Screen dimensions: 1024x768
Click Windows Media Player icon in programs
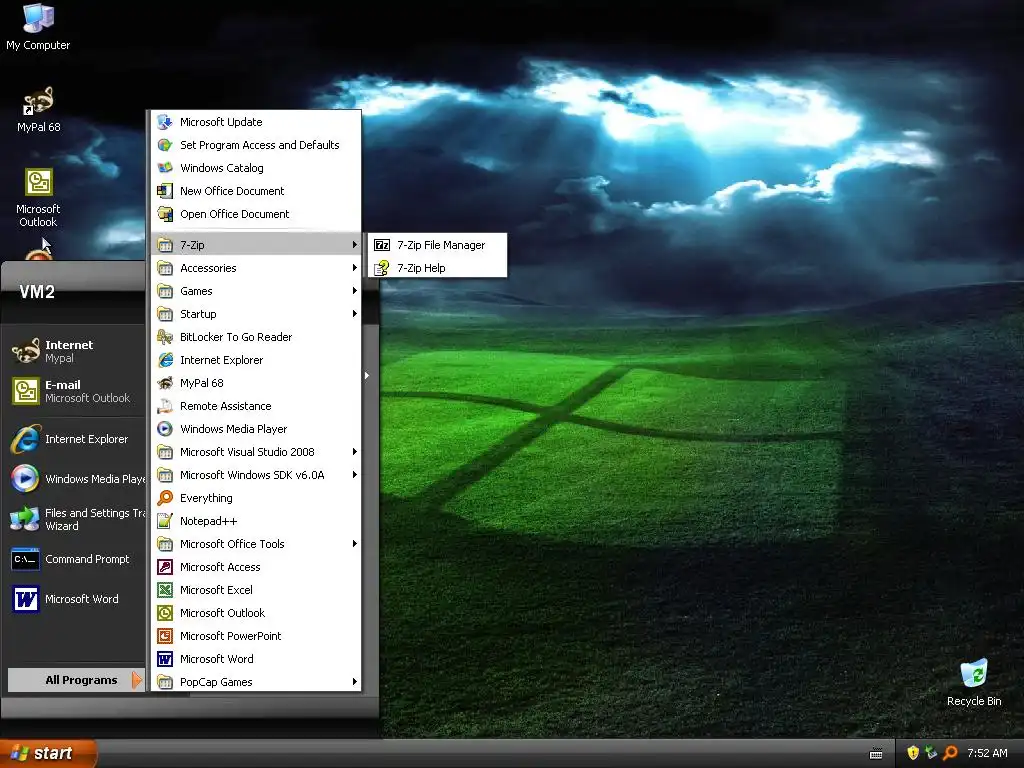[165, 429]
